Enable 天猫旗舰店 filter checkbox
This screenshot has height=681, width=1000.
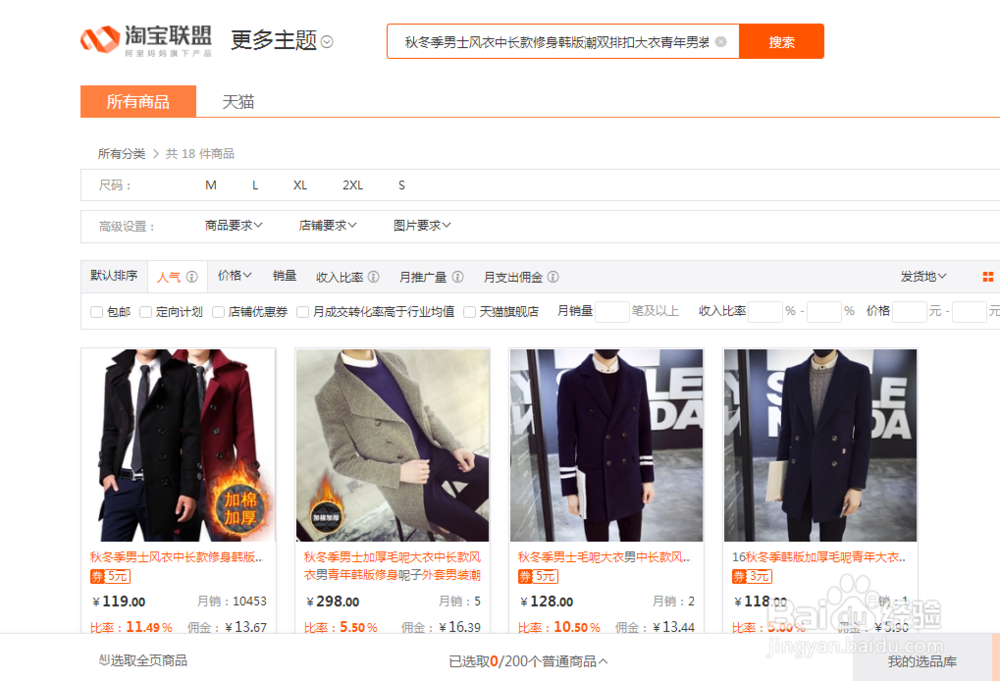(469, 312)
